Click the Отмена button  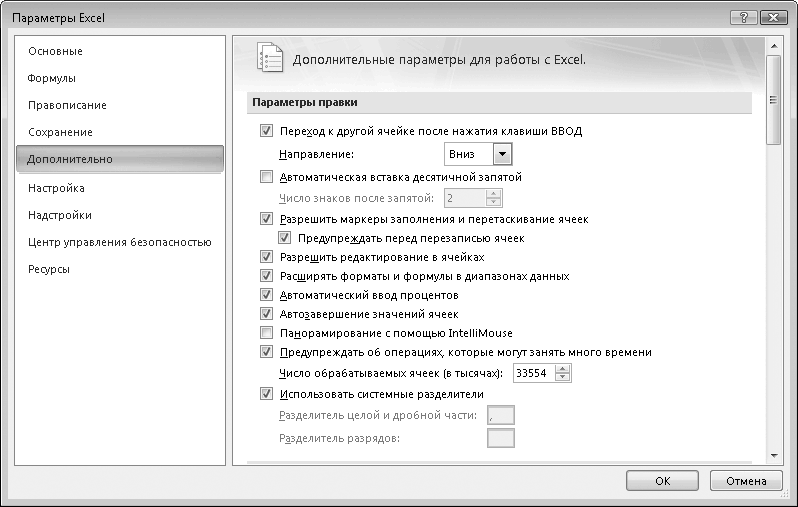pos(746,481)
